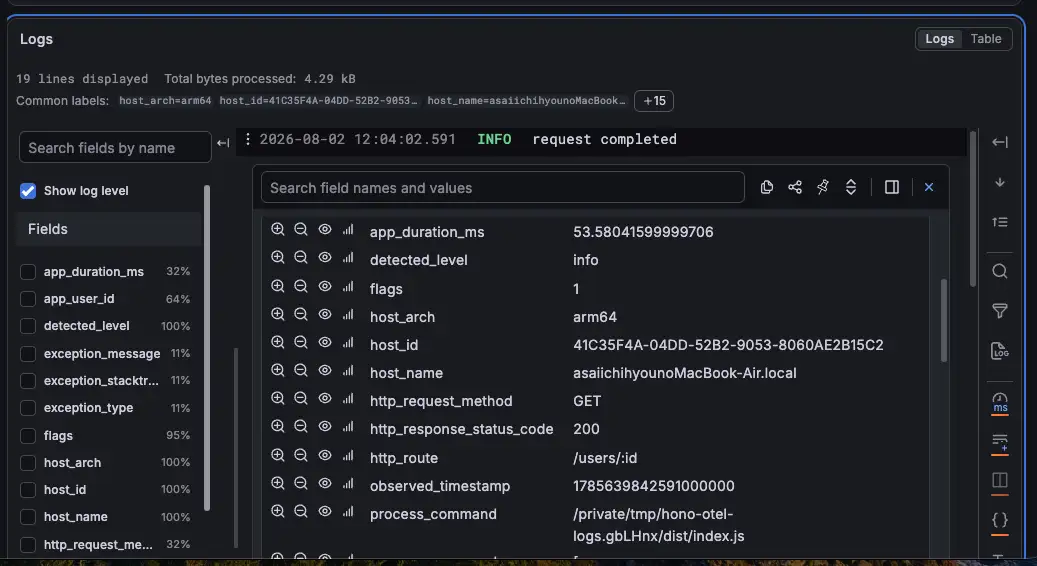1037x566 pixels.
Task: Uncheck Show log level checkbox
Action: (28, 190)
